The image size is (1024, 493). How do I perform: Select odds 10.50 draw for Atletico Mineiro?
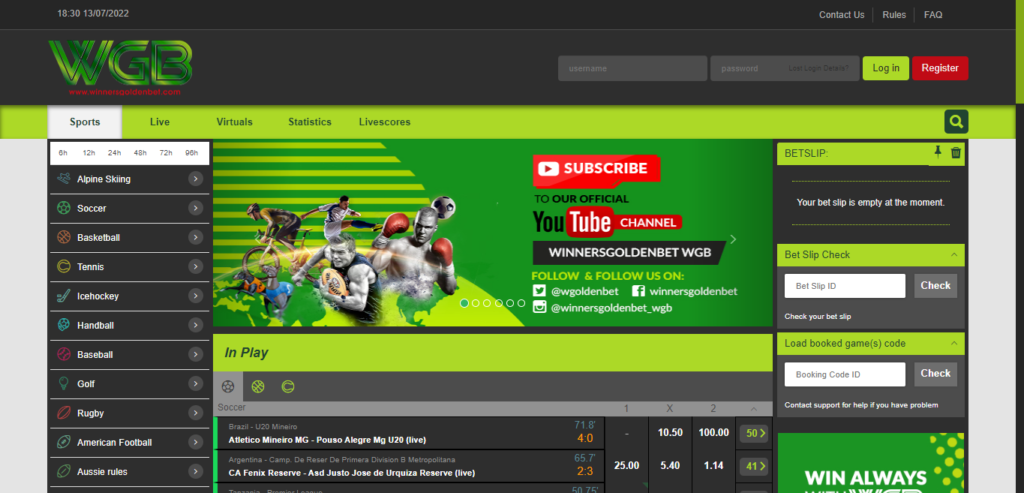[669, 433]
